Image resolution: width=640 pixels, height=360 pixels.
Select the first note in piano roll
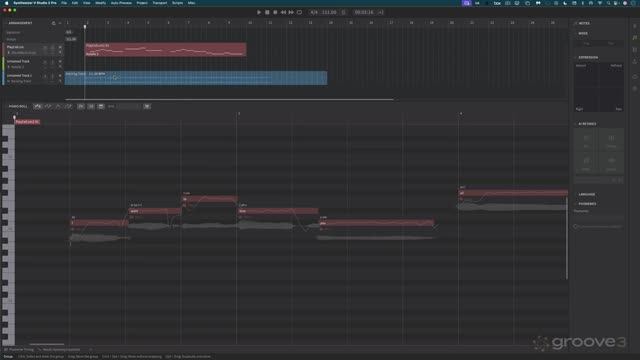click(x=99, y=223)
